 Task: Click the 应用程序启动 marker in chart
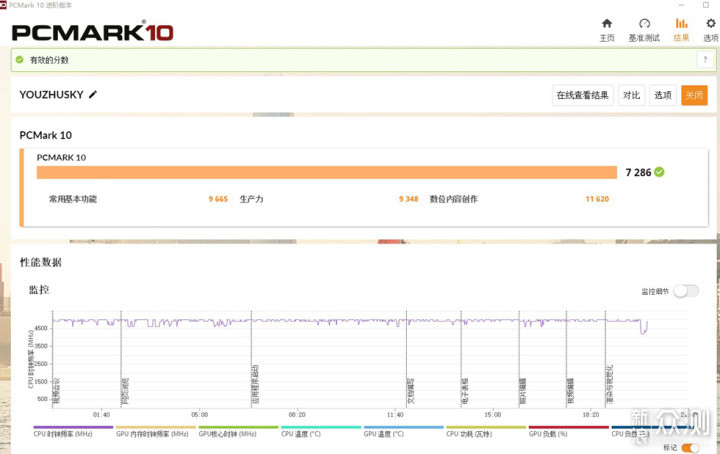tap(255, 384)
